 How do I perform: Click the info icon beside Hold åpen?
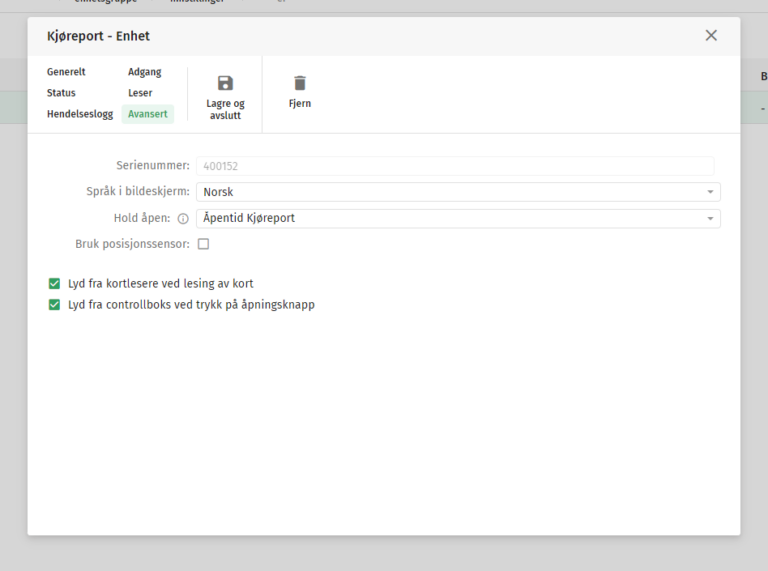183,219
